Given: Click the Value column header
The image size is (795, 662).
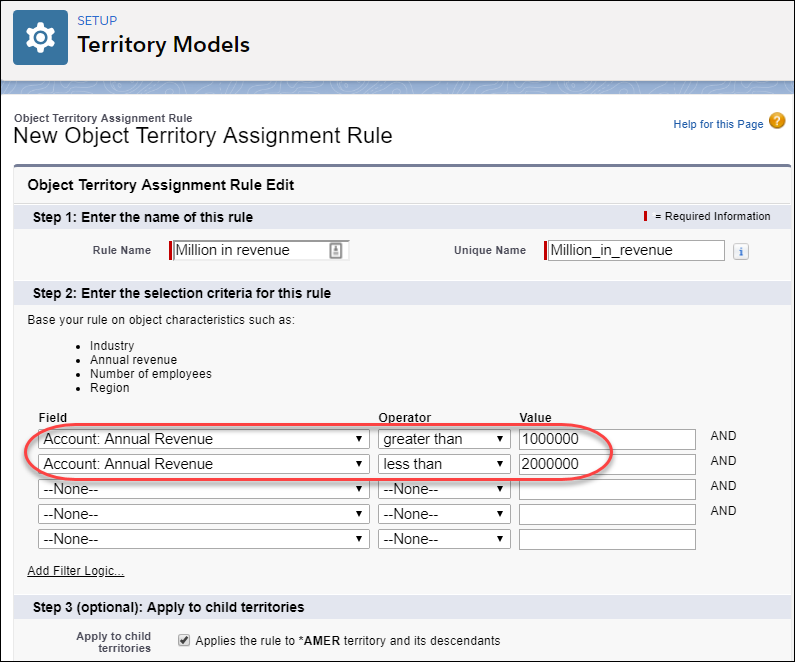Looking at the screenshot, I should coord(535,418).
